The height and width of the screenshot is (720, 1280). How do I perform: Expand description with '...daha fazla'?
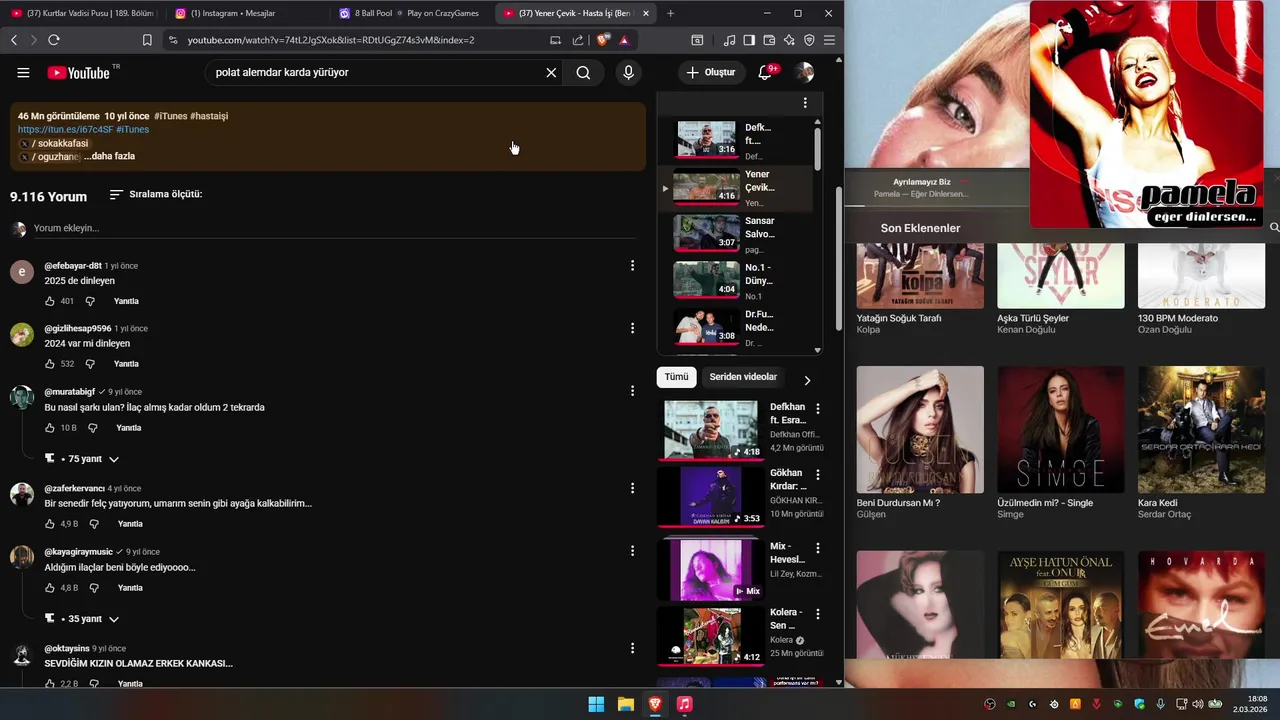109,156
